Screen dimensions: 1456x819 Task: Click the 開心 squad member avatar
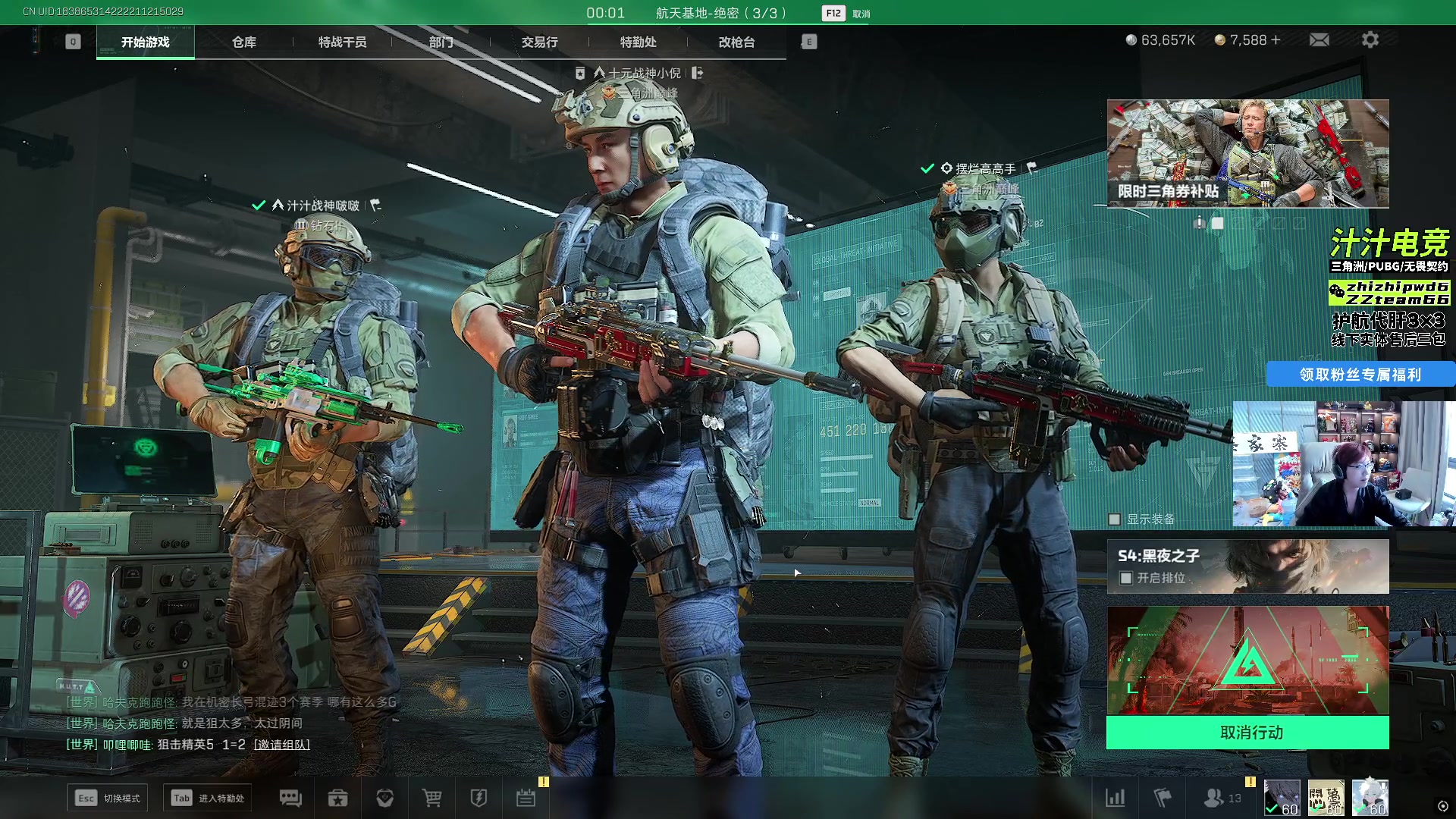[x=1326, y=798]
